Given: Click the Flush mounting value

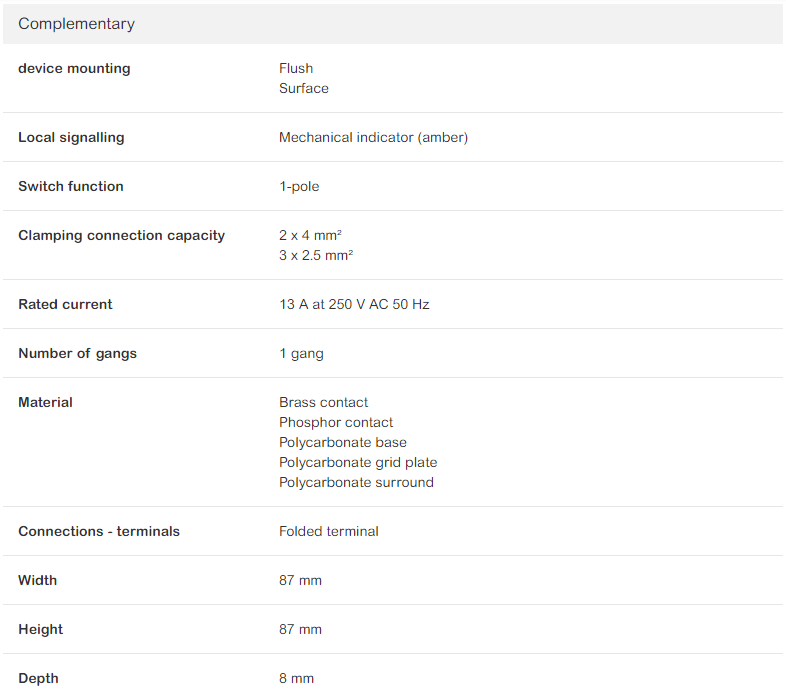Looking at the screenshot, I should coord(296,68).
